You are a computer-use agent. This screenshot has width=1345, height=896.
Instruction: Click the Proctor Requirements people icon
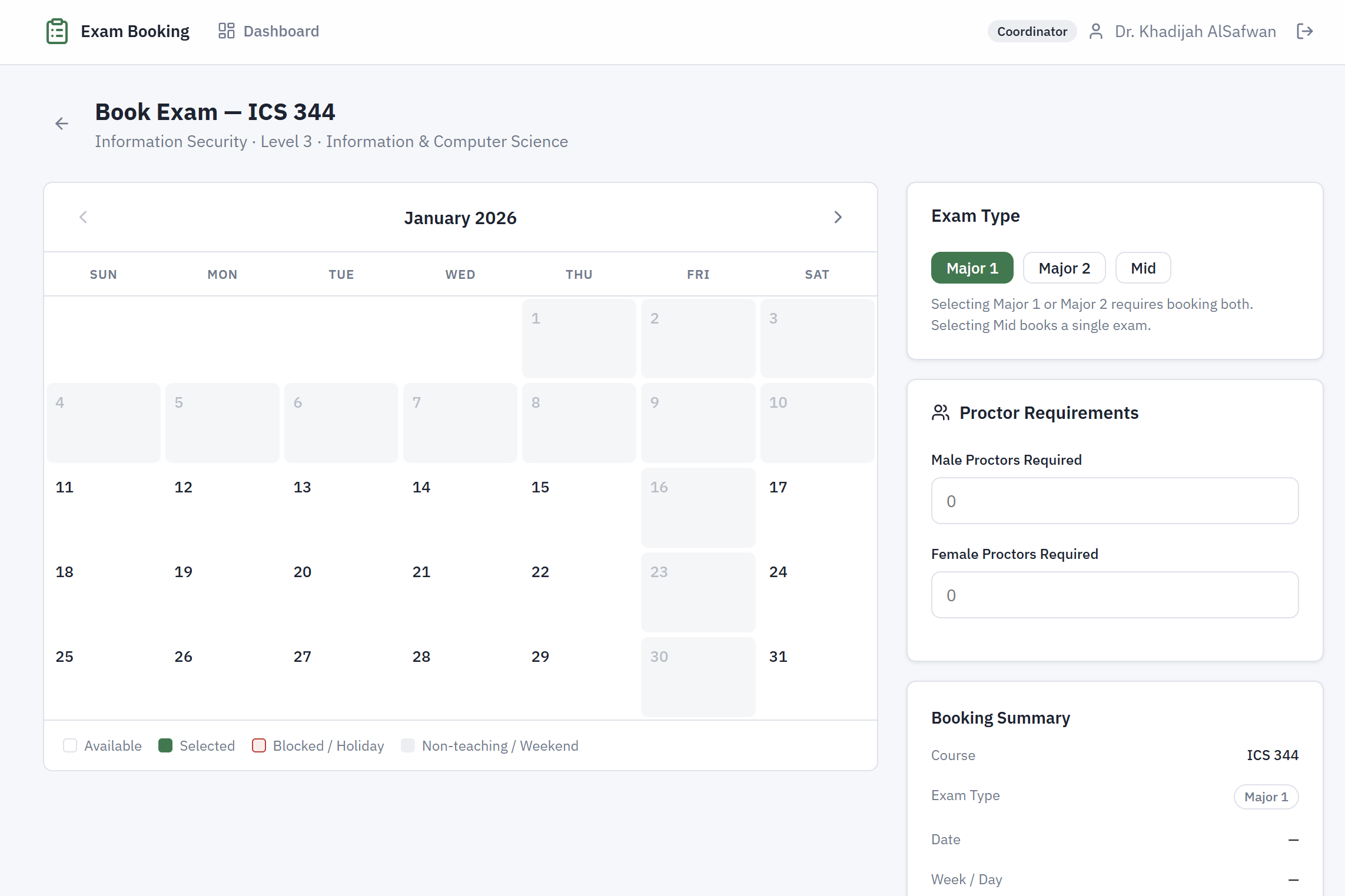coord(940,412)
